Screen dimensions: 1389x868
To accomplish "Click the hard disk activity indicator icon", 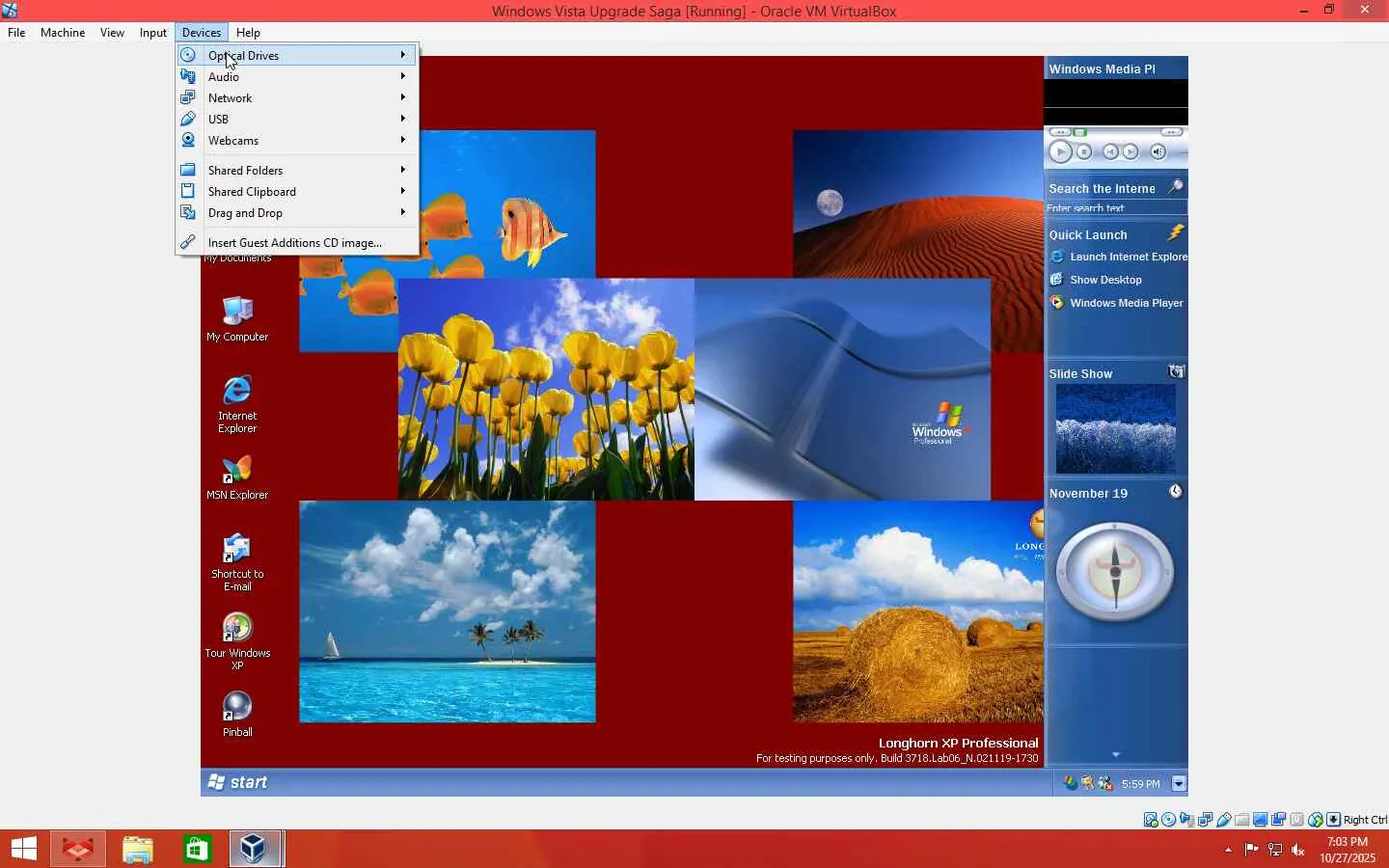I will (x=1151, y=820).
